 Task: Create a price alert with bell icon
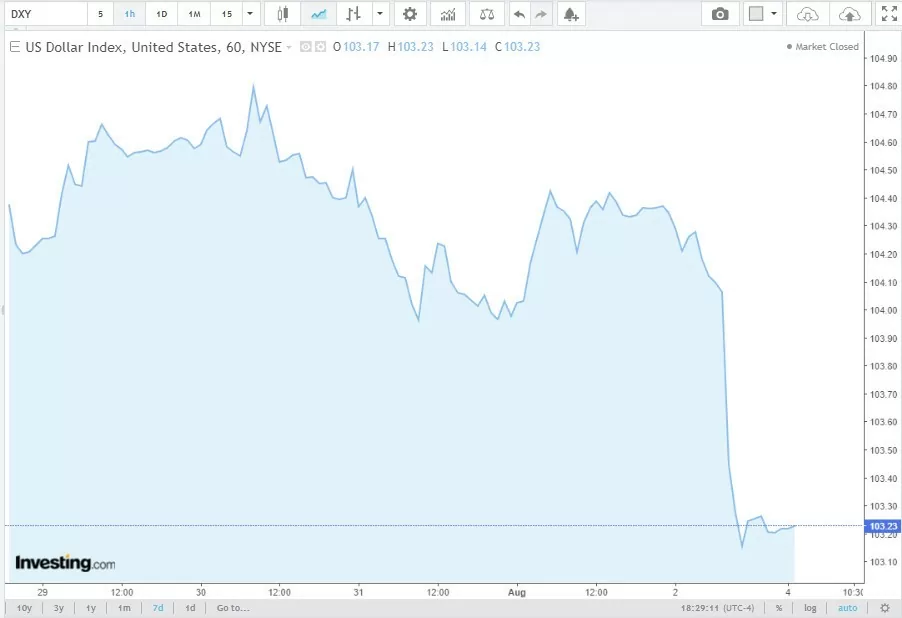click(x=570, y=14)
